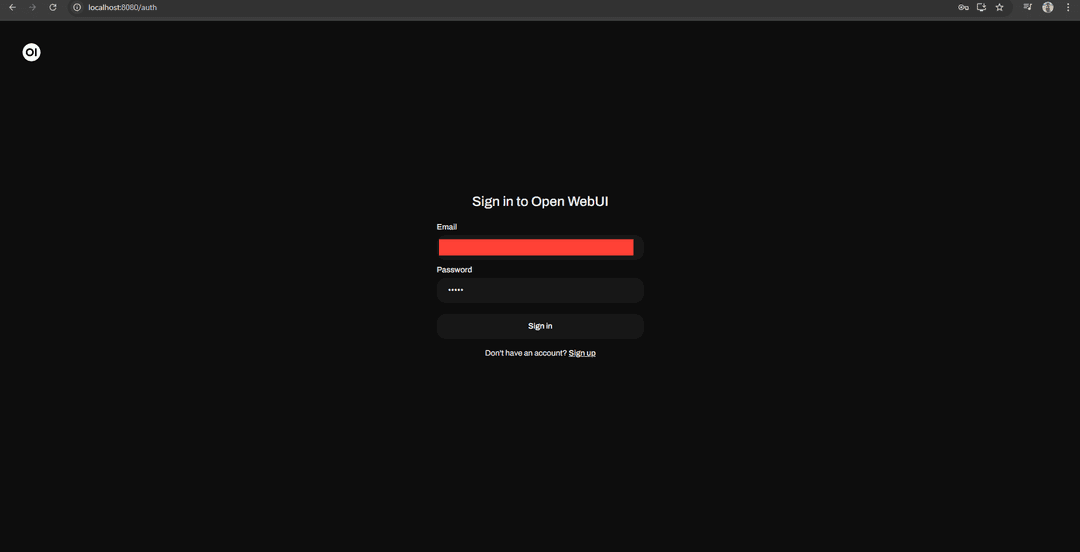Open the saved passwords key icon
The width and height of the screenshot is (1080, 552).
963,7
